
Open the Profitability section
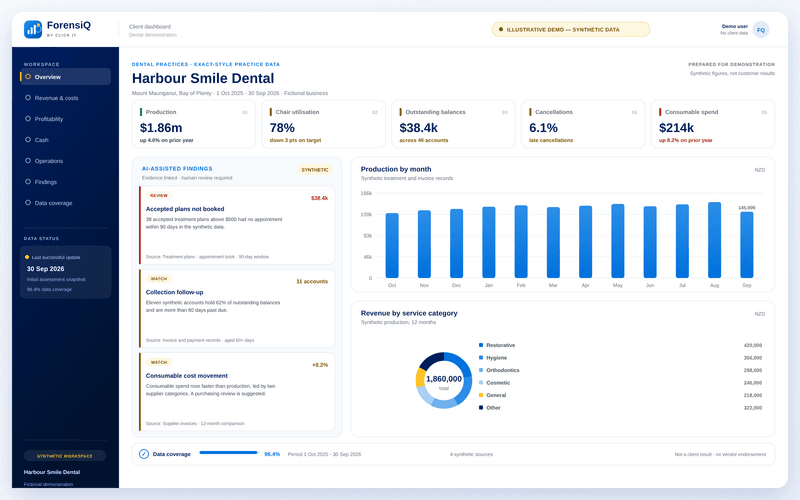click(x=65, y=118)
